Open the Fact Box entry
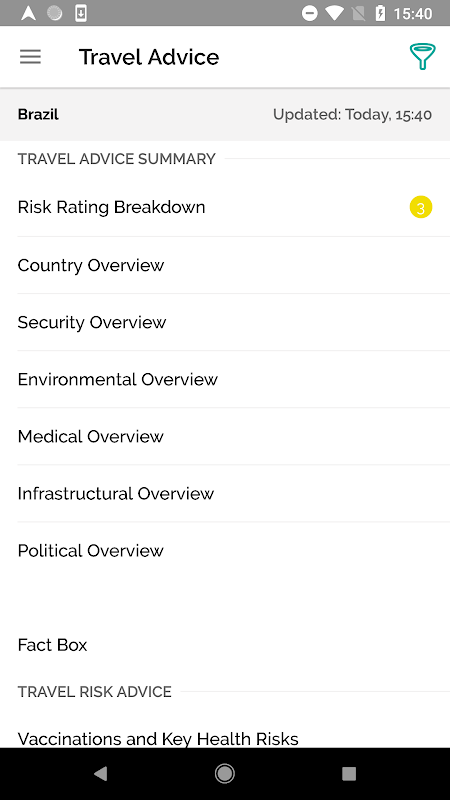The image size is (450, 800). tap(225, 645)
